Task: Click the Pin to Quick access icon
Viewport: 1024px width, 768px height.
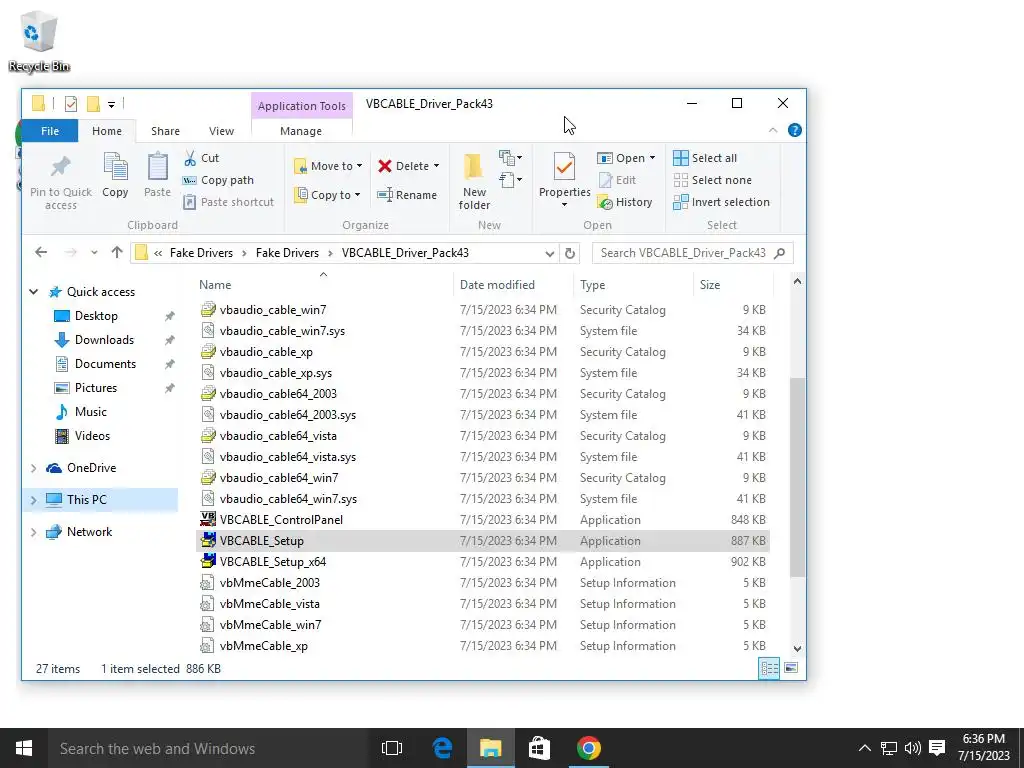Action: pos(61,167)
